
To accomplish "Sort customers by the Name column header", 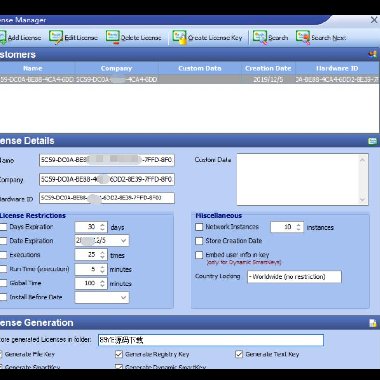I will (37, 68).
